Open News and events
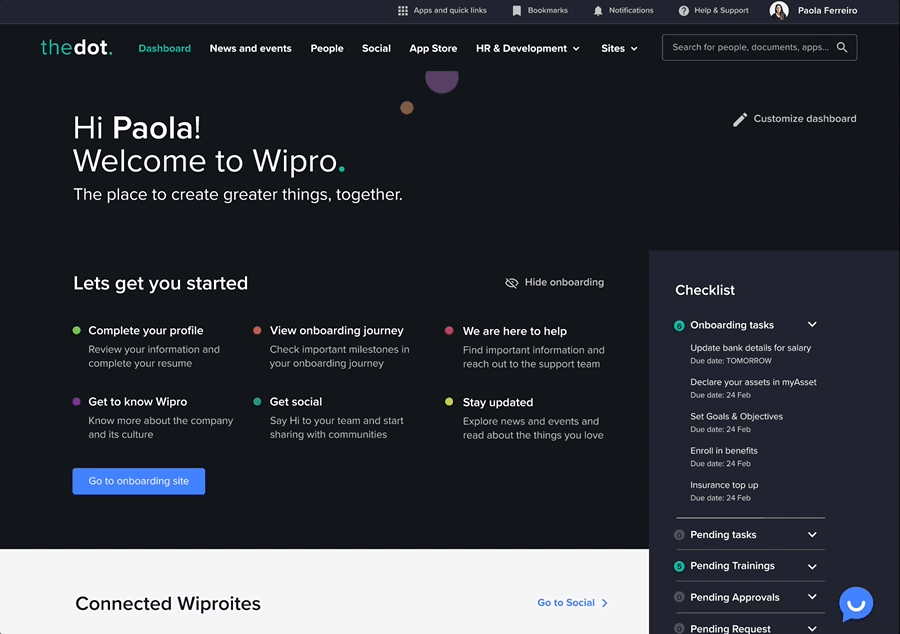Screen dimensions: 900x634 pyautogui.click(x=250, y=49)
